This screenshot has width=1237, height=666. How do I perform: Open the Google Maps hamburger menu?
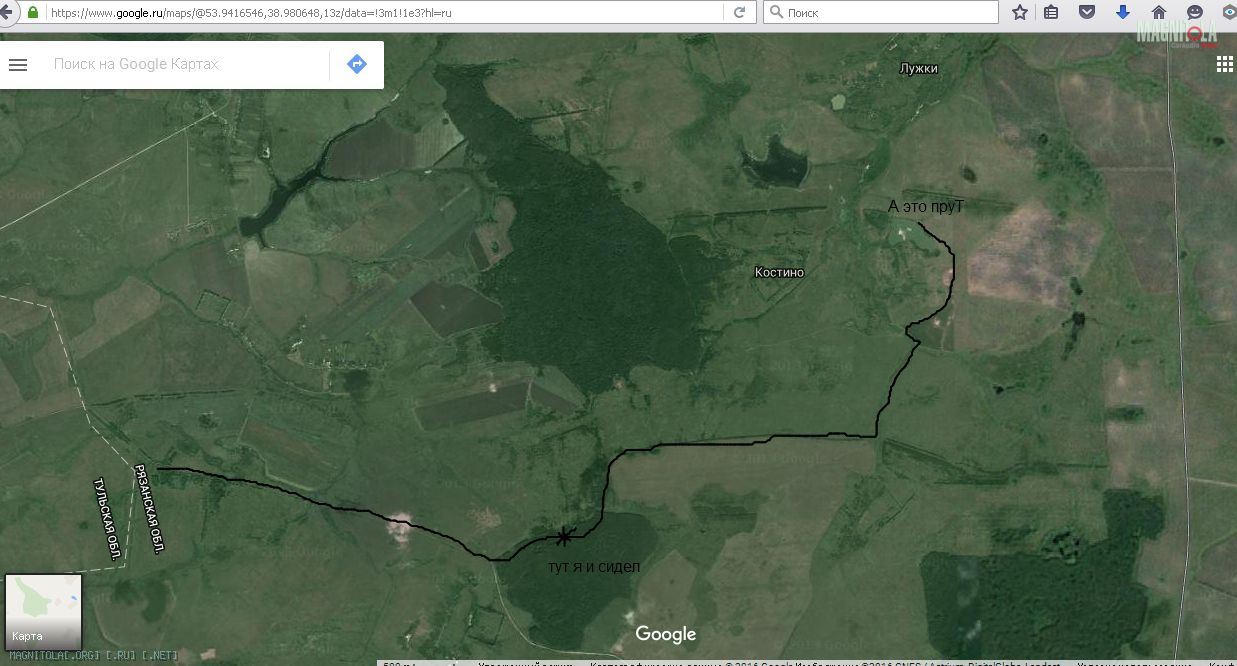click(x=18, y=65)
